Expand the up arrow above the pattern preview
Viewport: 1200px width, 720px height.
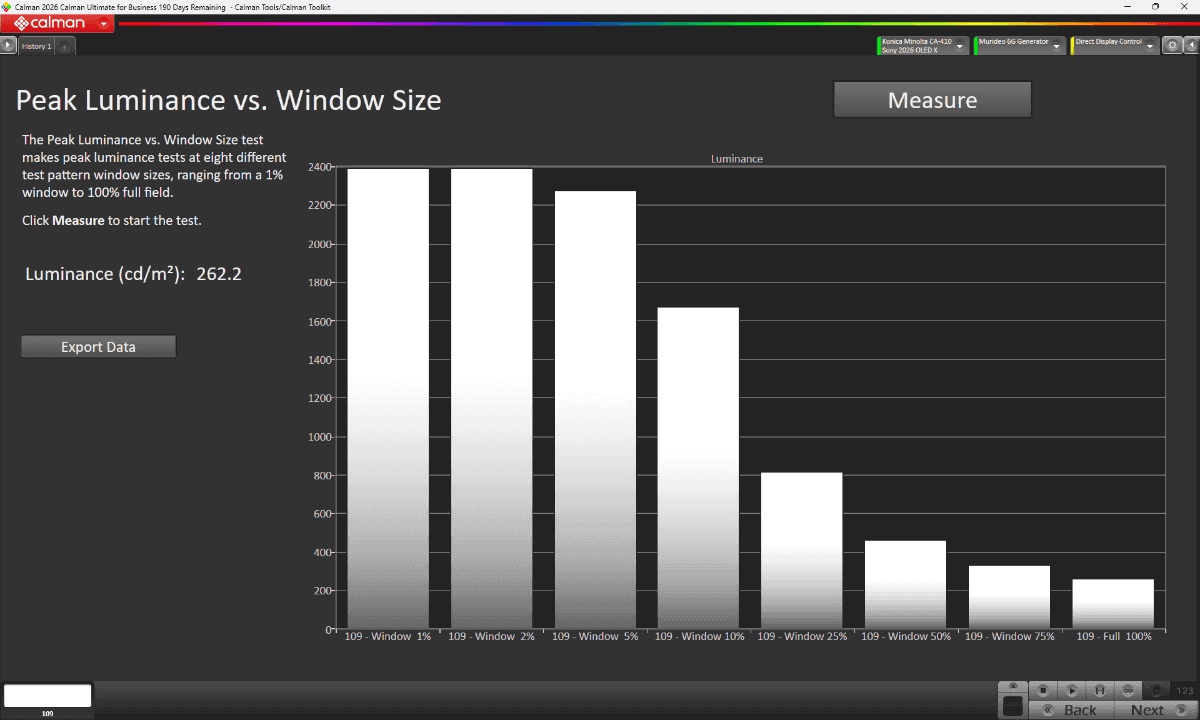1013,685
